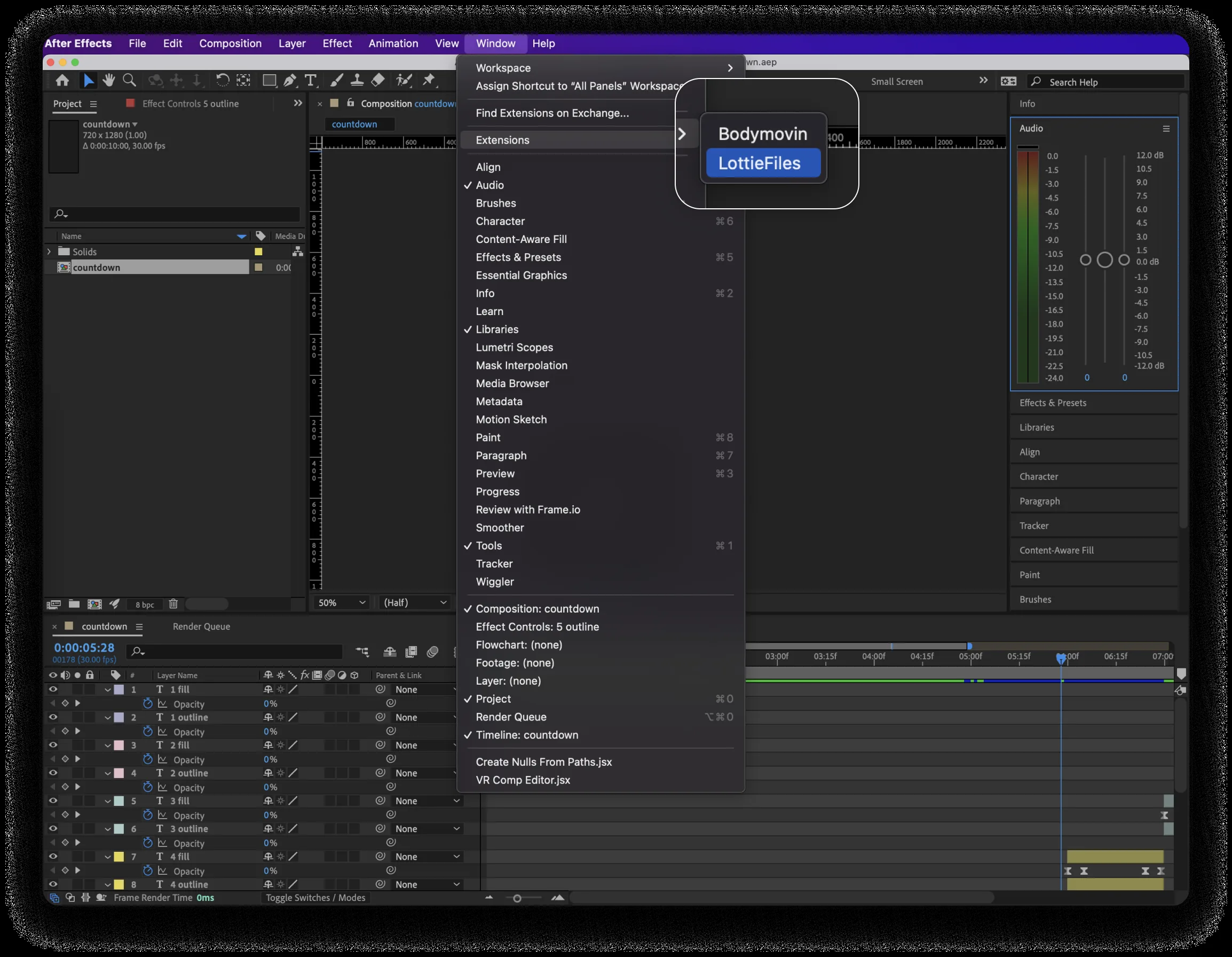Open the Workspace submenu
The height and width of the screenshot is (957, 1232).
point(600,68)
